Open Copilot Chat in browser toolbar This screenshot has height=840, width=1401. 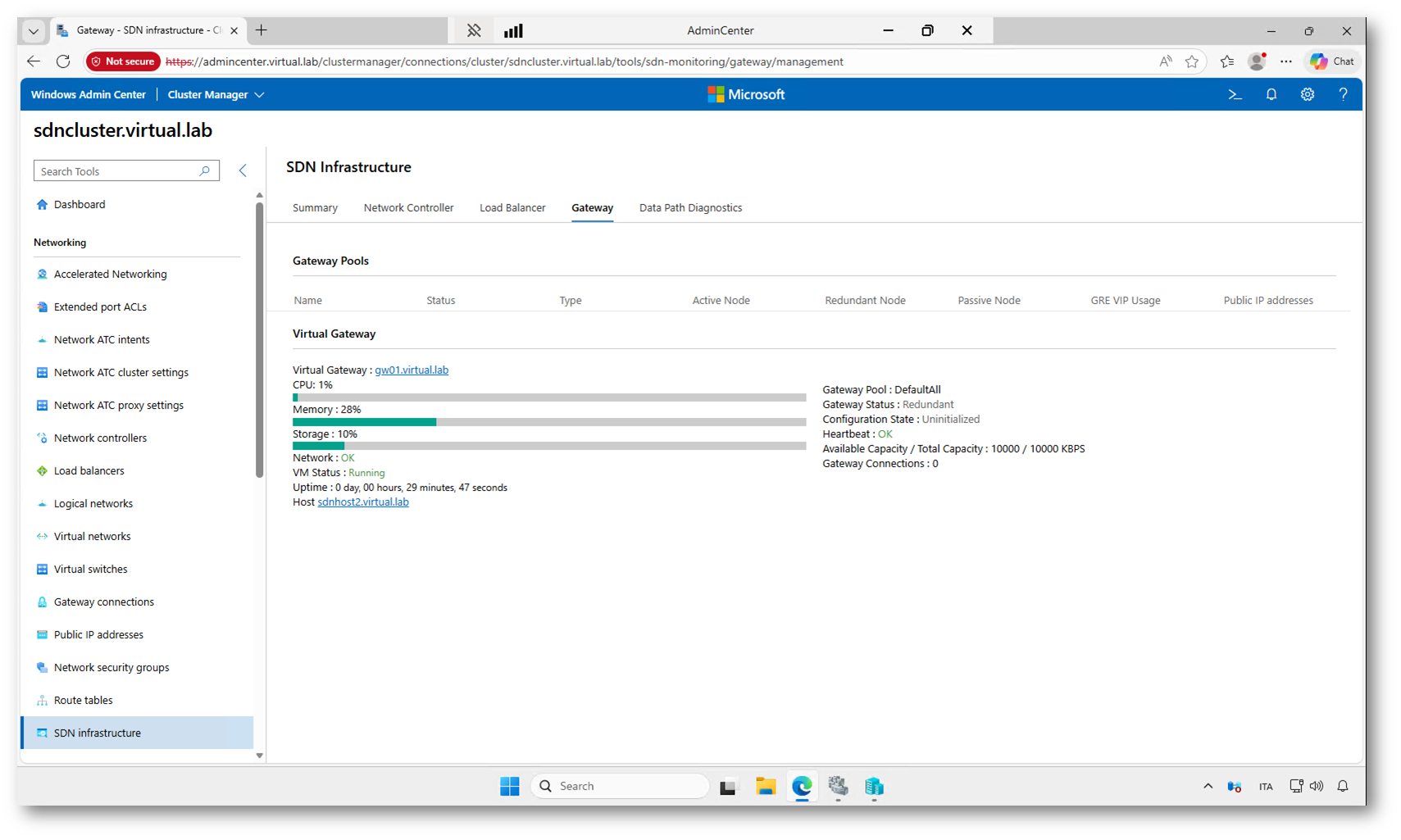point(1332,61)
